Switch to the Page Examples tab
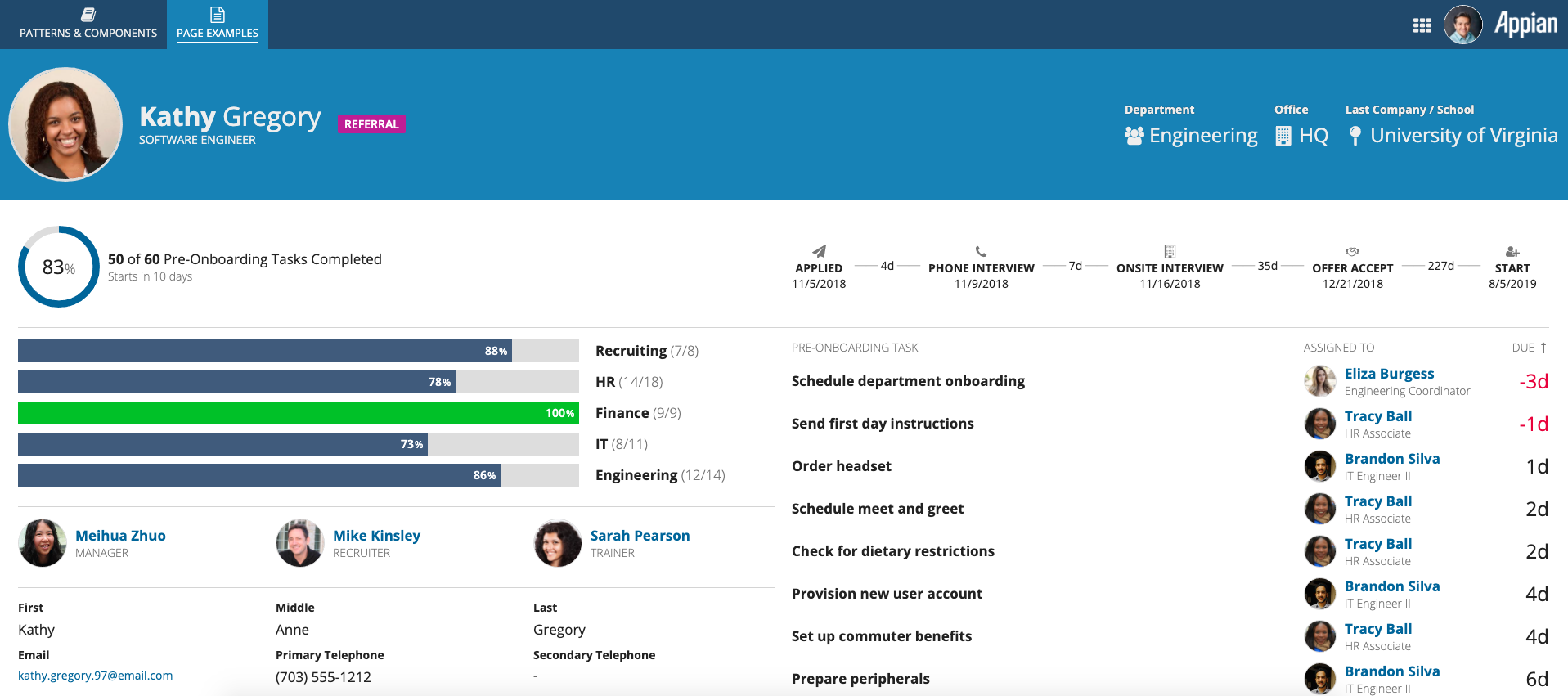Image resolution: width=1568 pixels, height=696 pixels. tap(218, 25)
